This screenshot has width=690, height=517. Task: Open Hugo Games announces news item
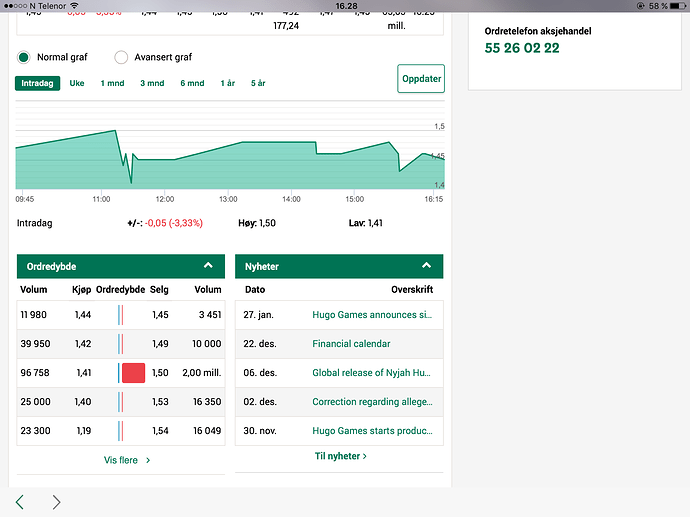(372, 315)
